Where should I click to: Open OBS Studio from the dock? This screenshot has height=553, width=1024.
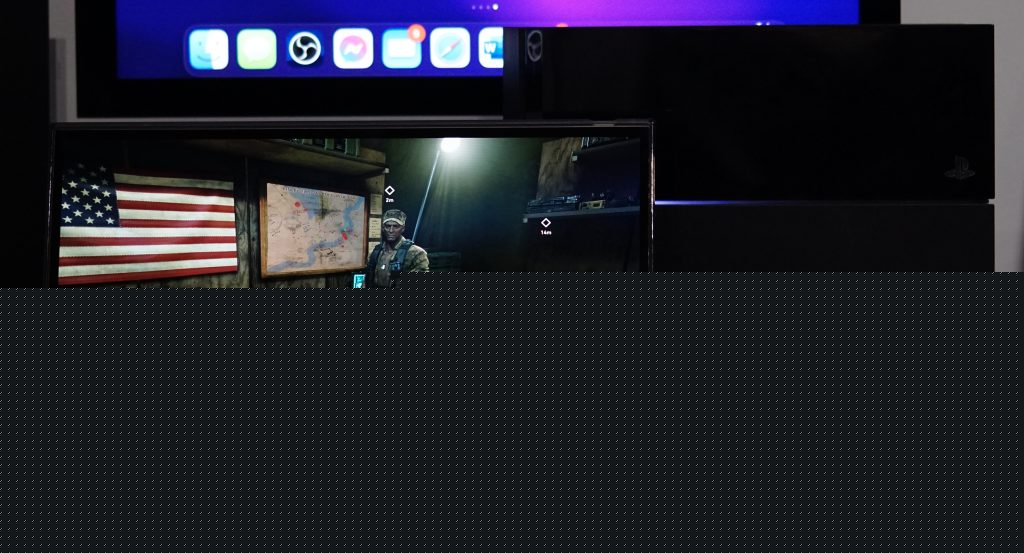pos(305,49)
